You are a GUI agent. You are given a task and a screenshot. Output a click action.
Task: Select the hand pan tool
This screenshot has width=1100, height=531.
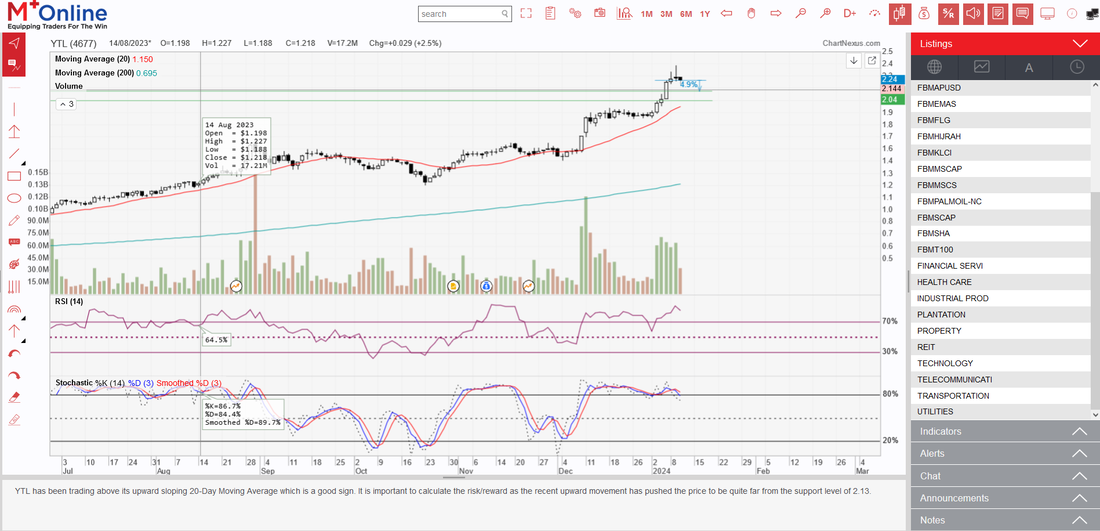(751, 13)
